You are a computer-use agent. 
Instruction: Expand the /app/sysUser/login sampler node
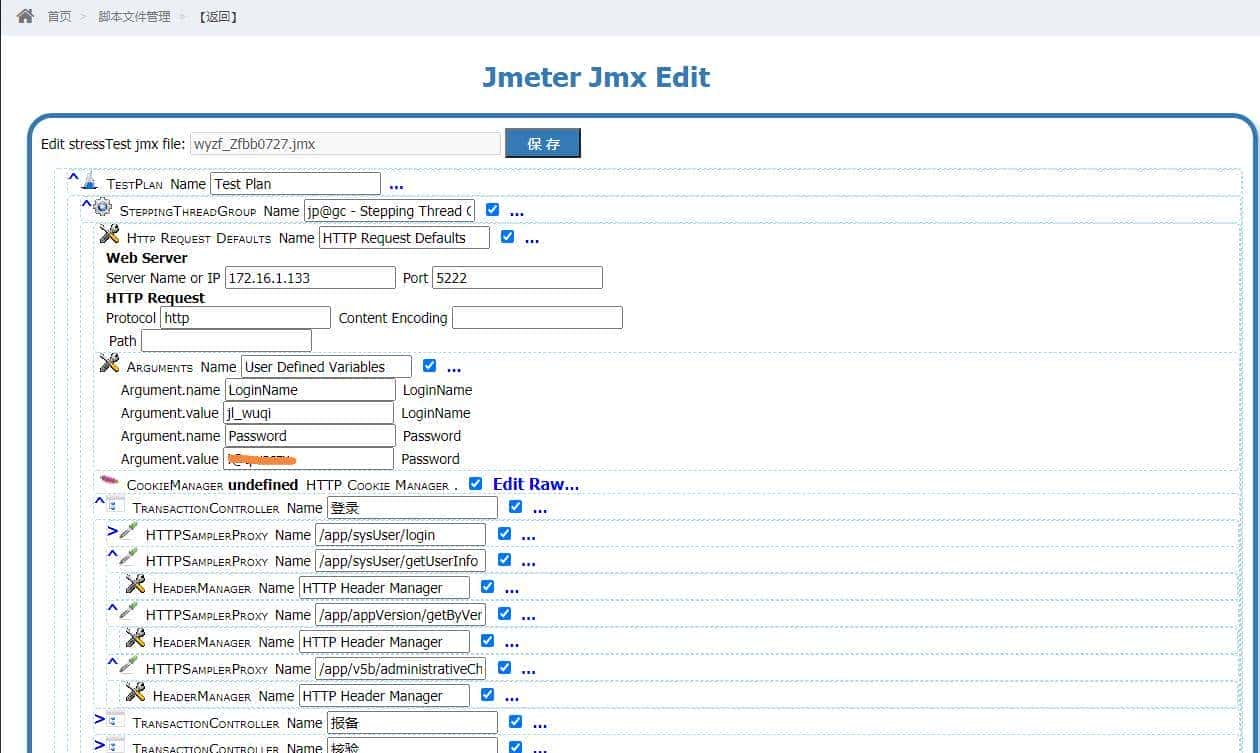(112, 532)
